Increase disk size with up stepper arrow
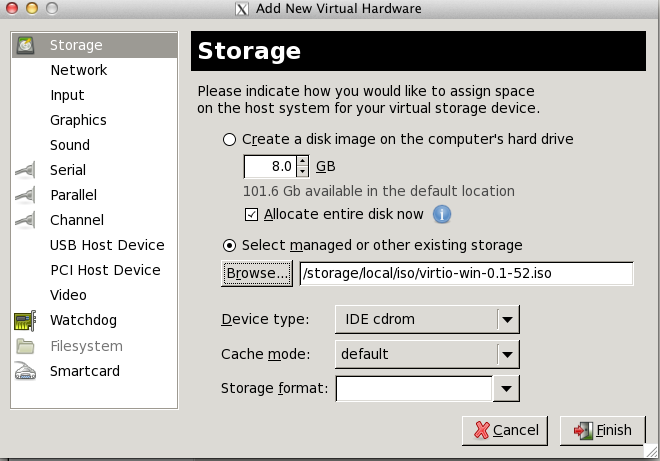Screen dimensions: 660x461 (302, 161)
